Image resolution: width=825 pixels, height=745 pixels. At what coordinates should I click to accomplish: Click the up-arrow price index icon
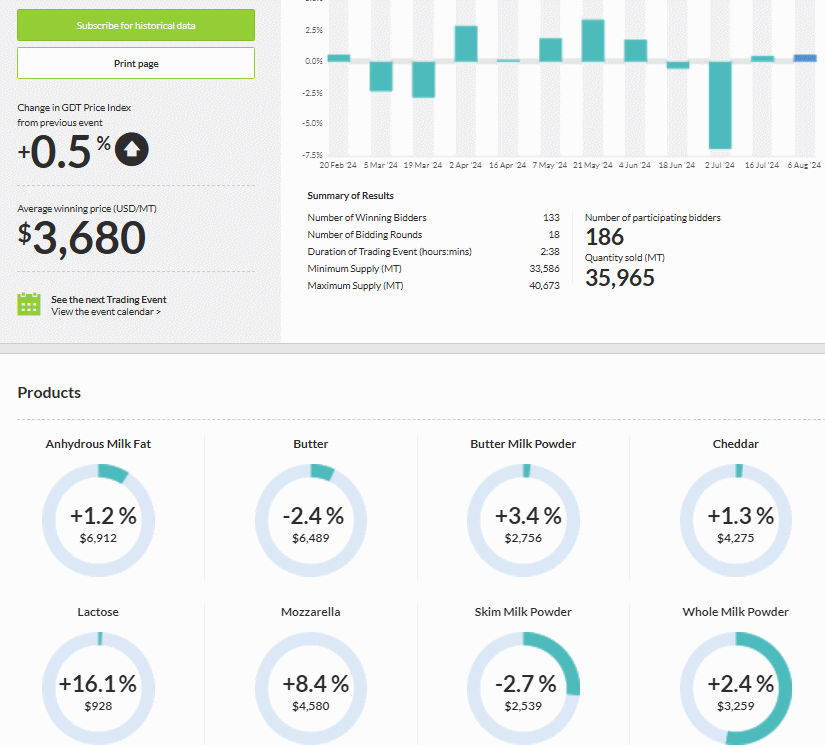pos(132,149)
